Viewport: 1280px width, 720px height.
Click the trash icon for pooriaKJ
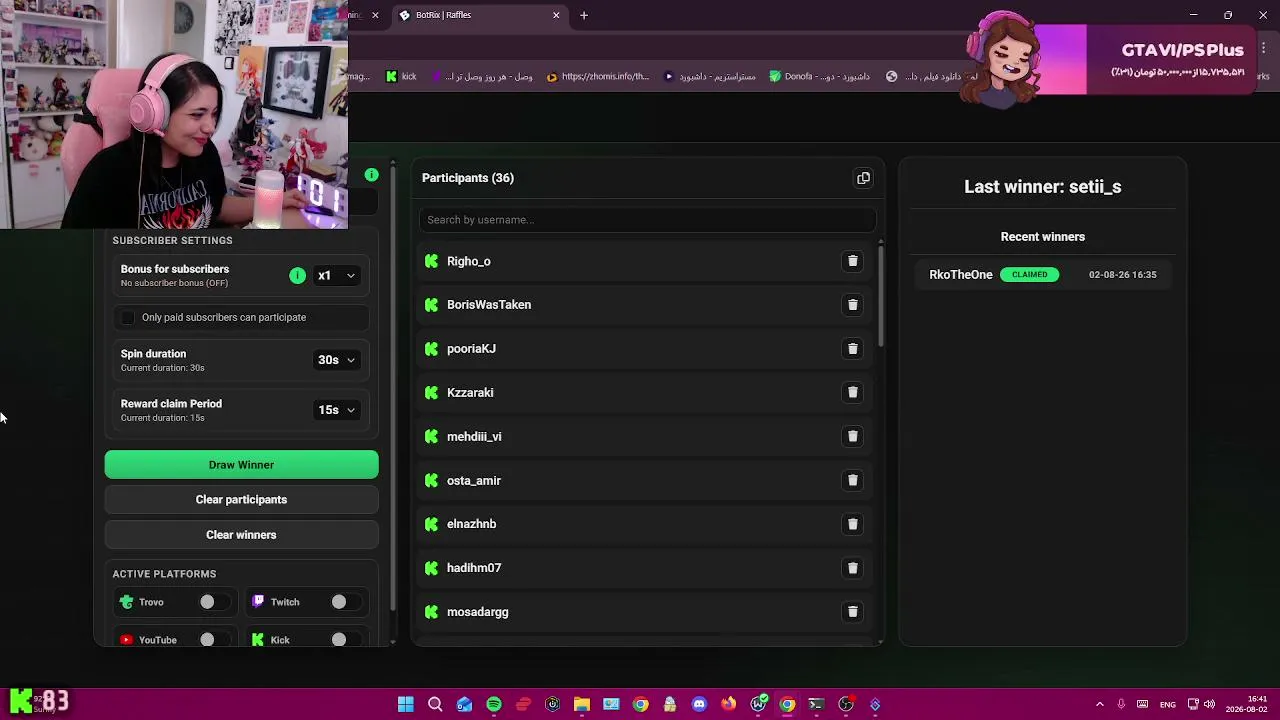tap(853, 349)
